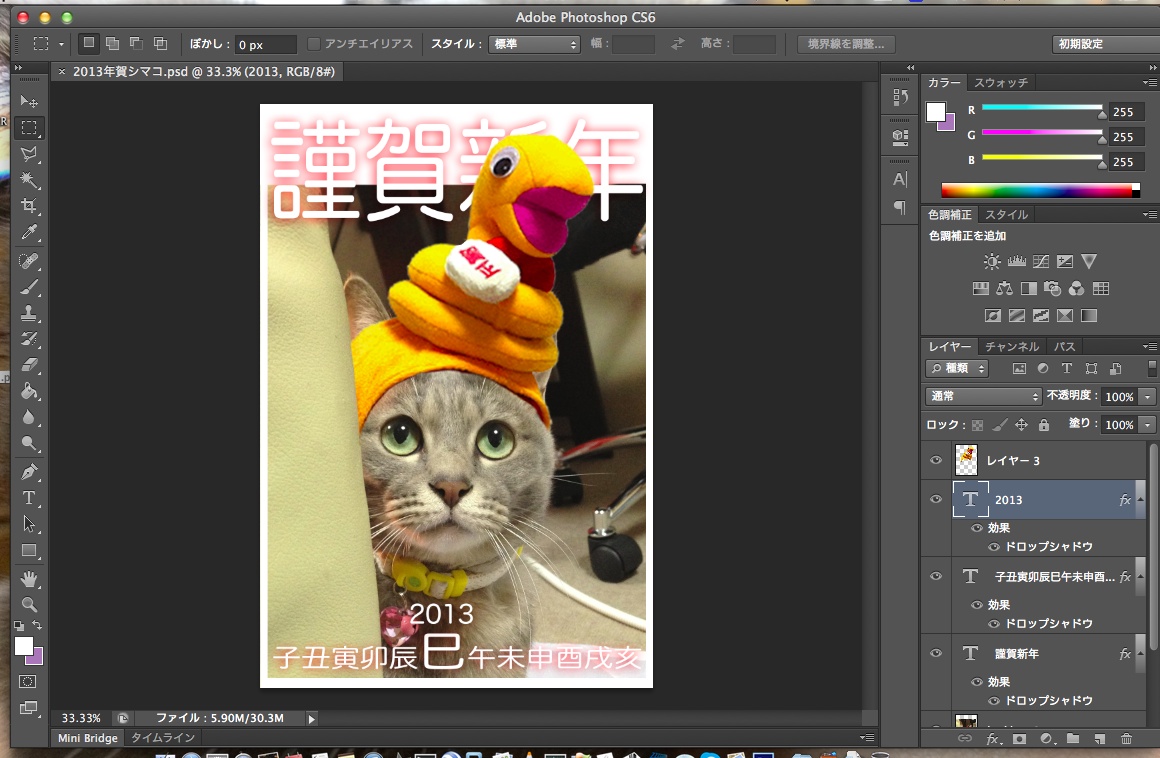Switch to the スウォッチ tab
The image size is (1160, 758).
point(1001,82)
